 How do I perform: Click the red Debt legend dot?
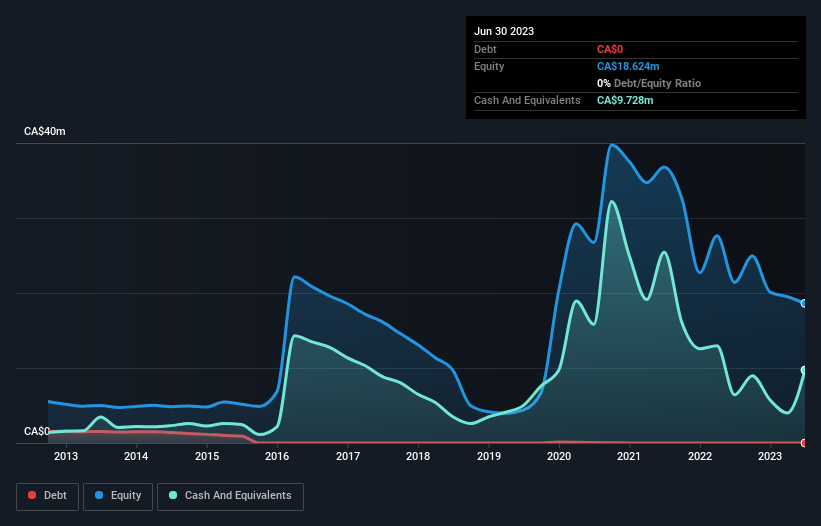(x=32, y=495)
